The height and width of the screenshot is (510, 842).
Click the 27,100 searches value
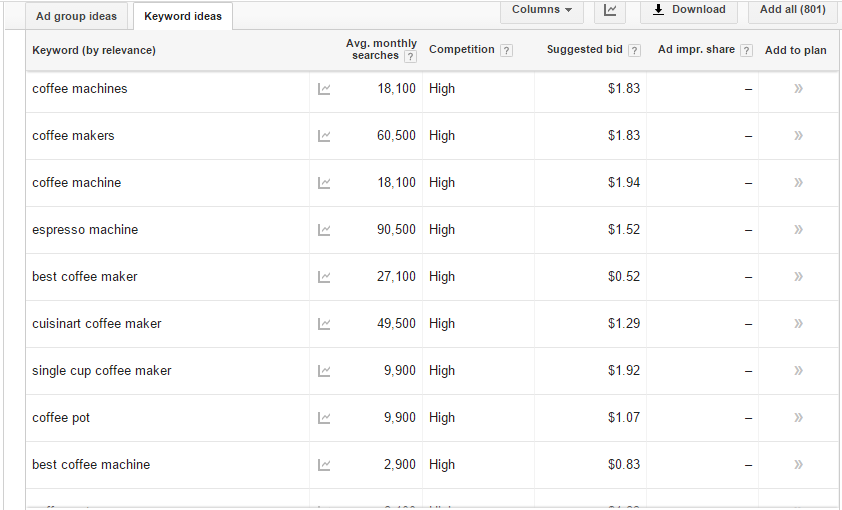[396, 277]
